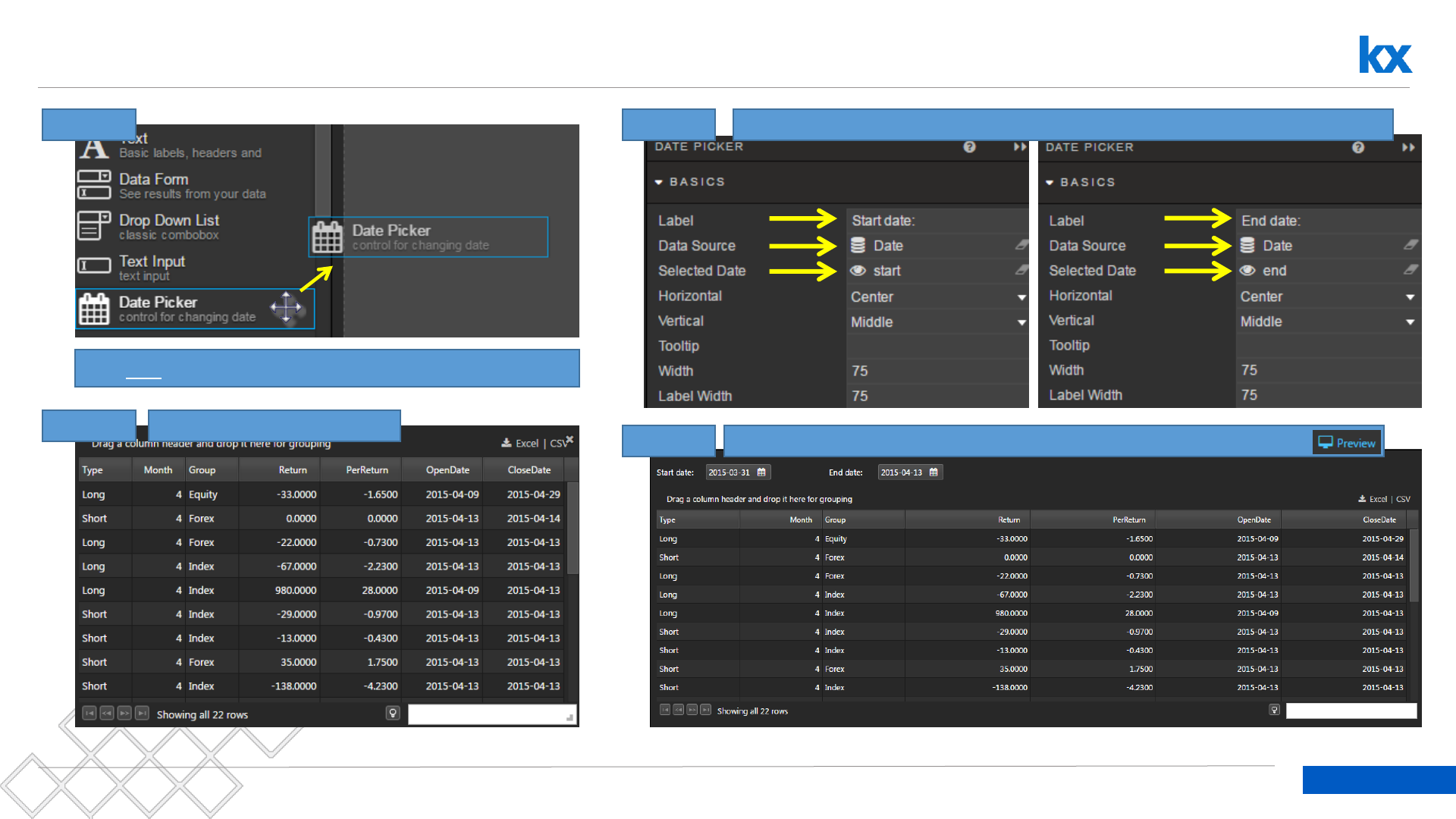
Task: Click the Preview button
Action: 1347,443
